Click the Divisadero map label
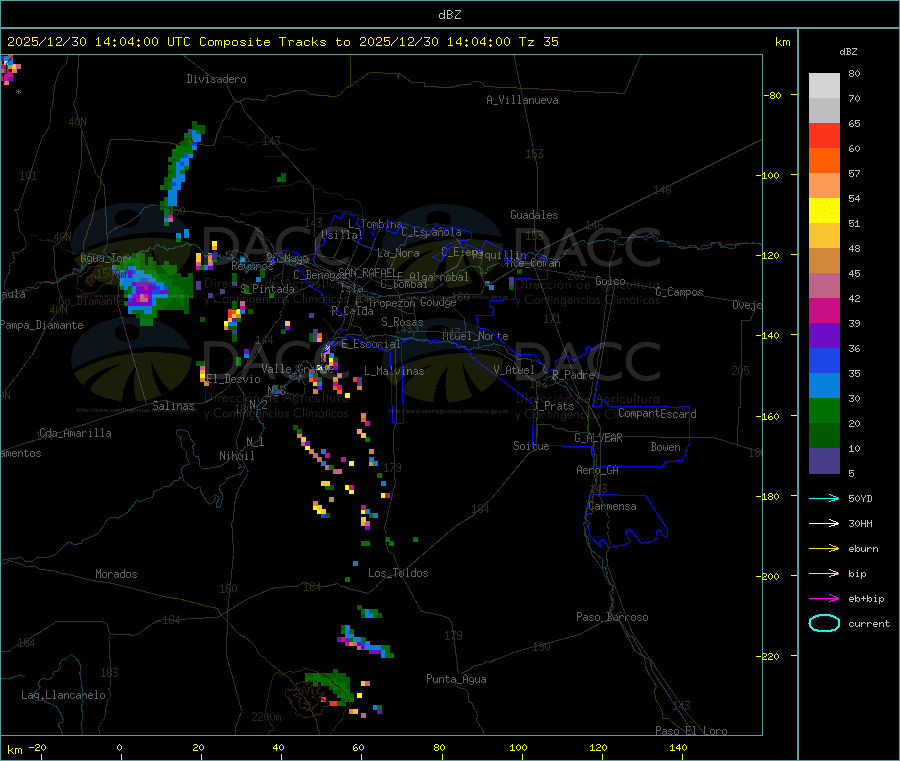The width and height of the screenshot is (900, 761). click(216, 79)
